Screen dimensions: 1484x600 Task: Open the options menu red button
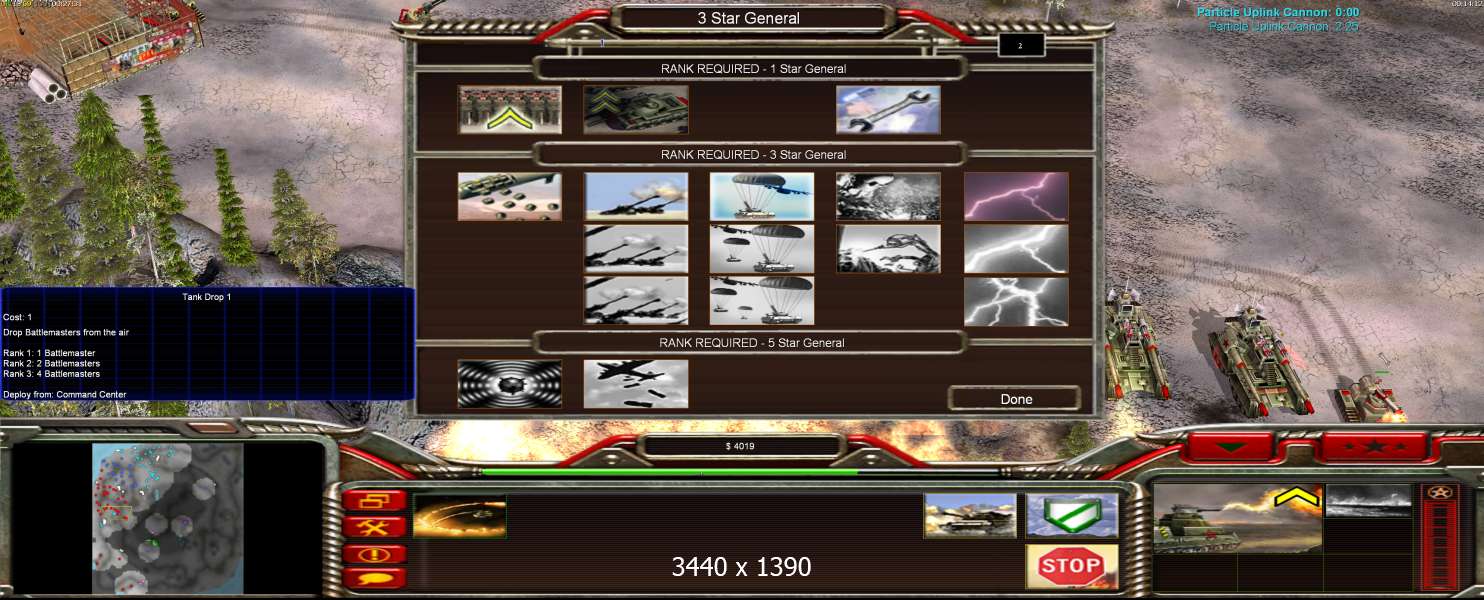[x=374, y=500]
